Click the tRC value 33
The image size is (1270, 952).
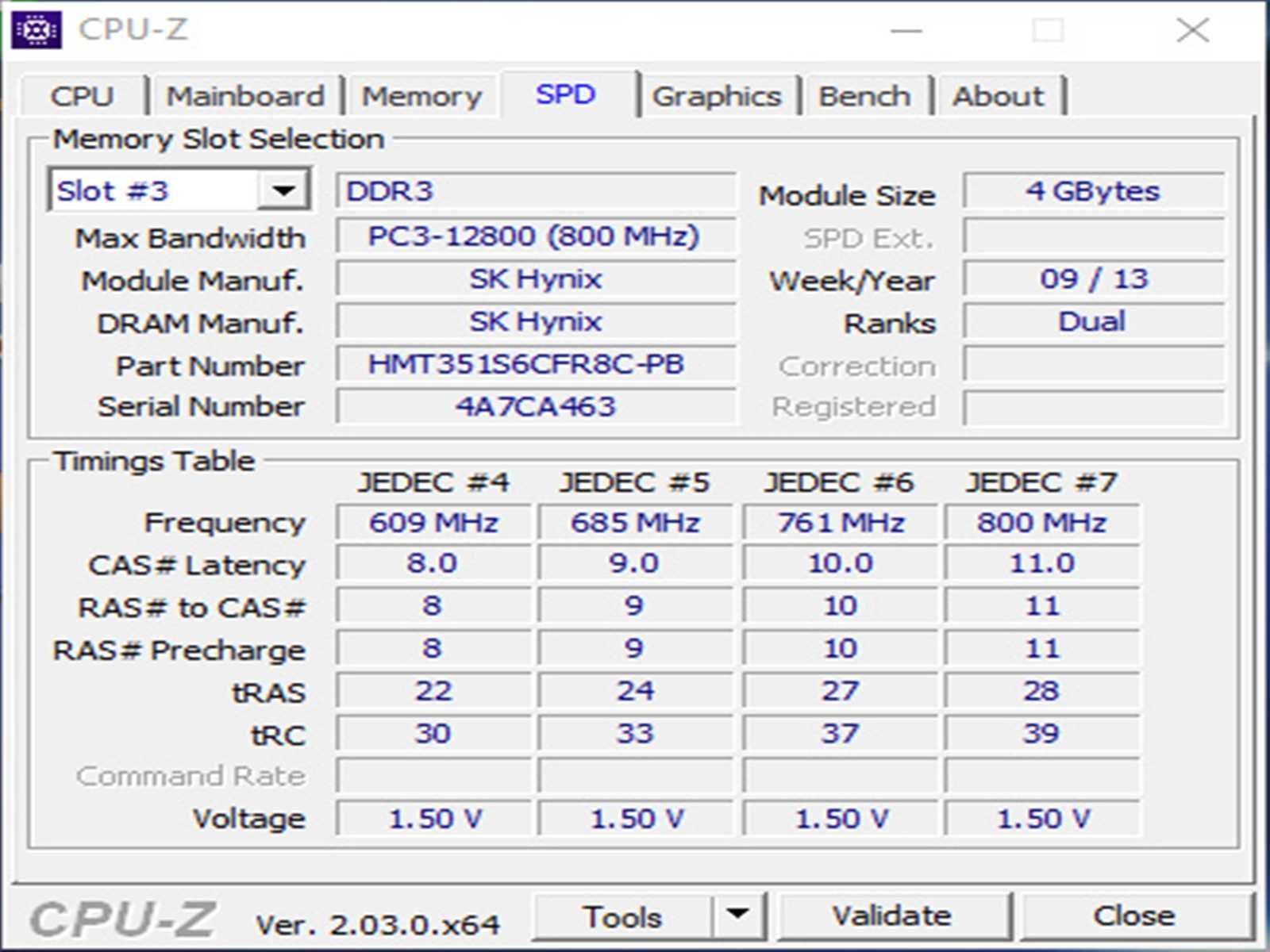635,734
